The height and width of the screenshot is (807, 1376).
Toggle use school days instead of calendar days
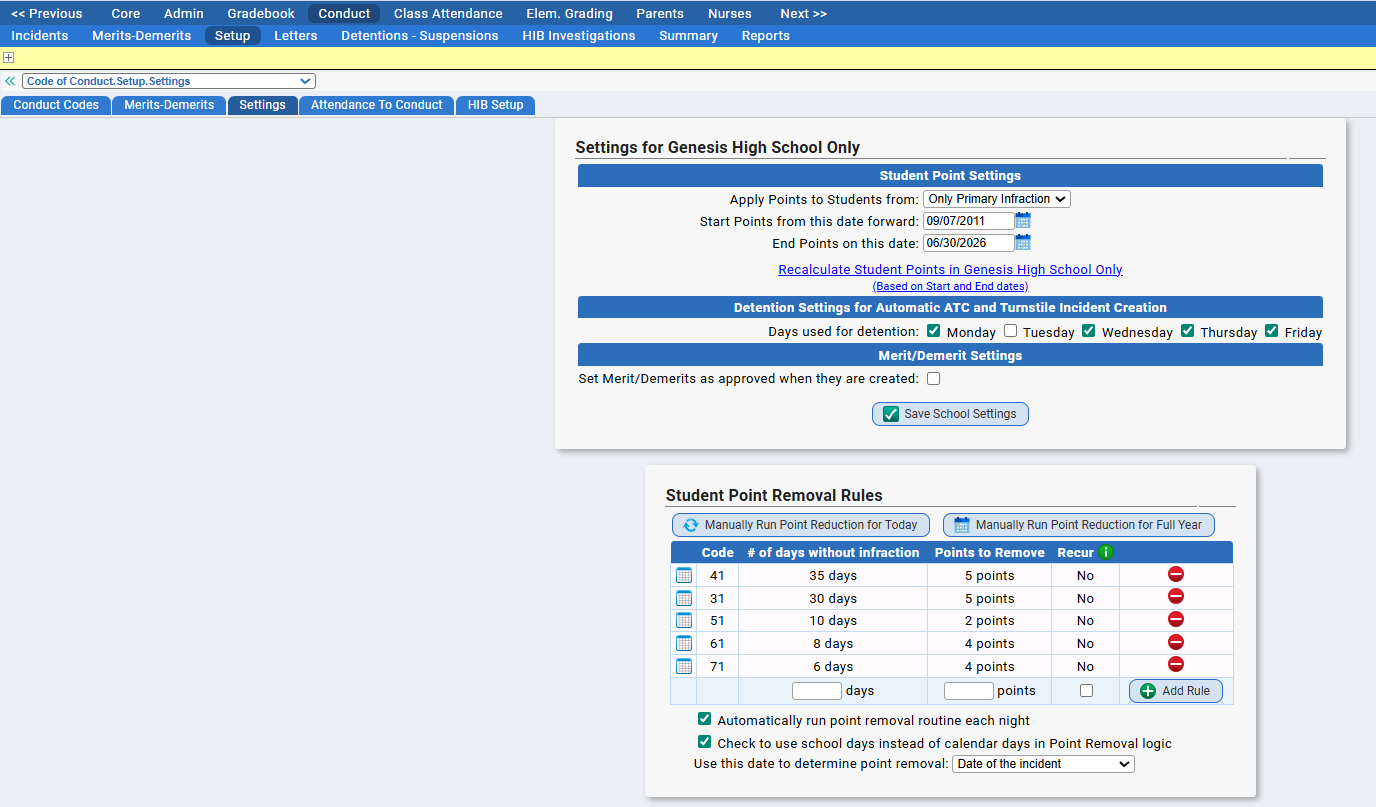[704, 742]
